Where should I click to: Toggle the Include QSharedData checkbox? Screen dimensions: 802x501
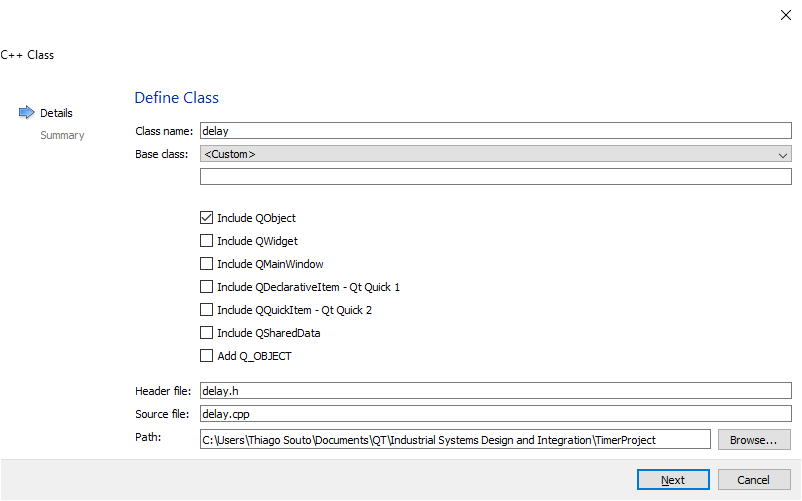point(207,333)
